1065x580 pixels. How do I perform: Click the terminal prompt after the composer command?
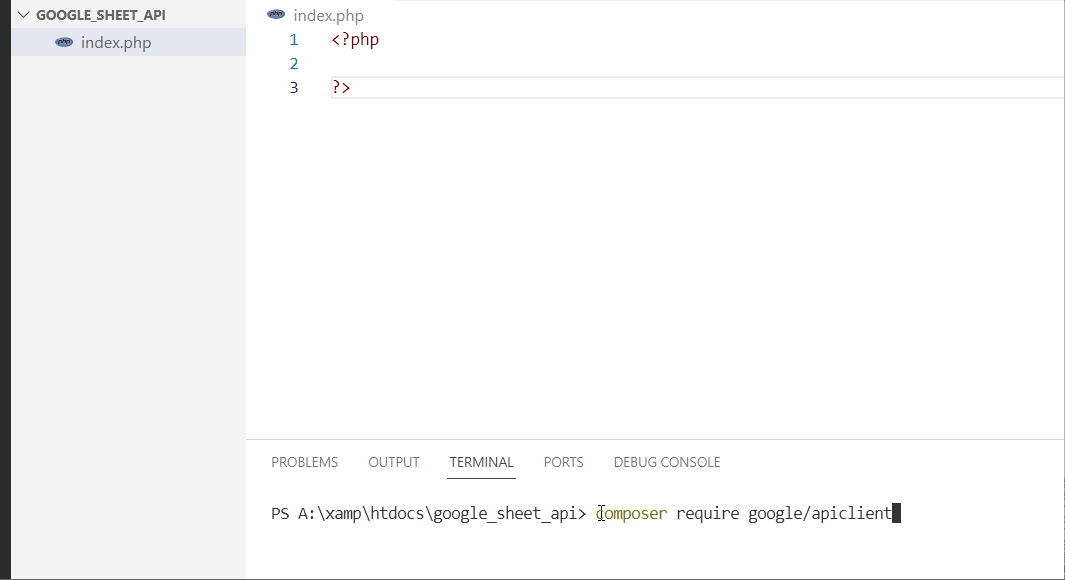click(x=897, y=512)
